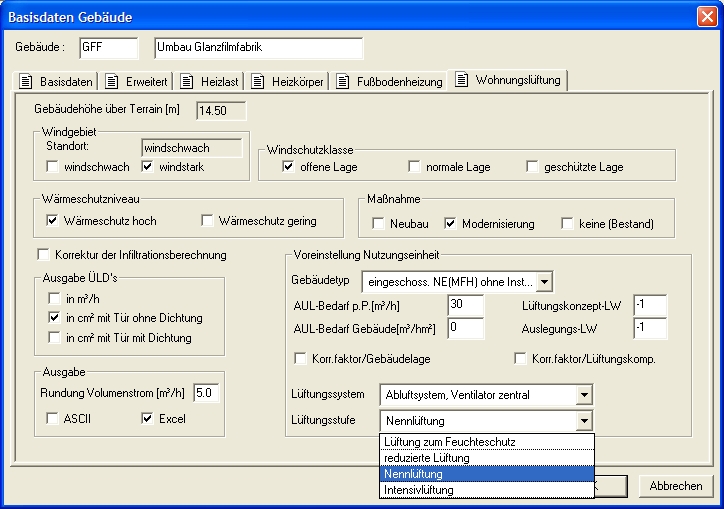Expand the Gebäudetyp dropdown
The width and height of the screenshot is (724, 509).
pyautogui.click(x=544, y=282)
